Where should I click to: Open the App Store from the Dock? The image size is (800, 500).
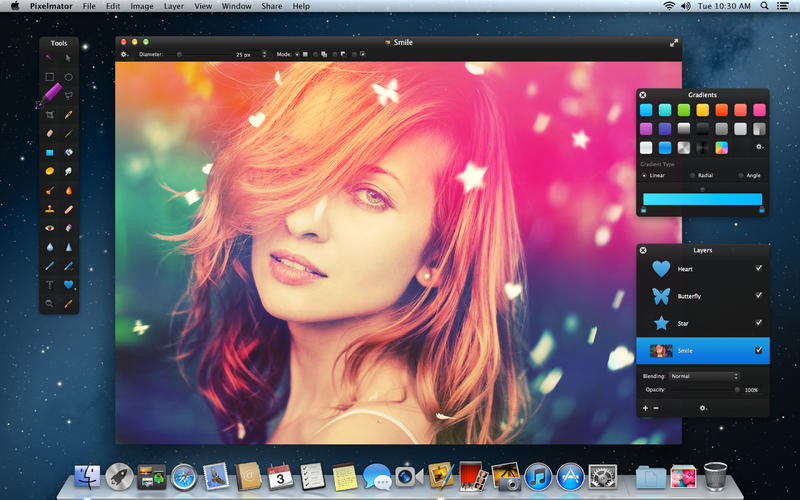tap(570, 477)
